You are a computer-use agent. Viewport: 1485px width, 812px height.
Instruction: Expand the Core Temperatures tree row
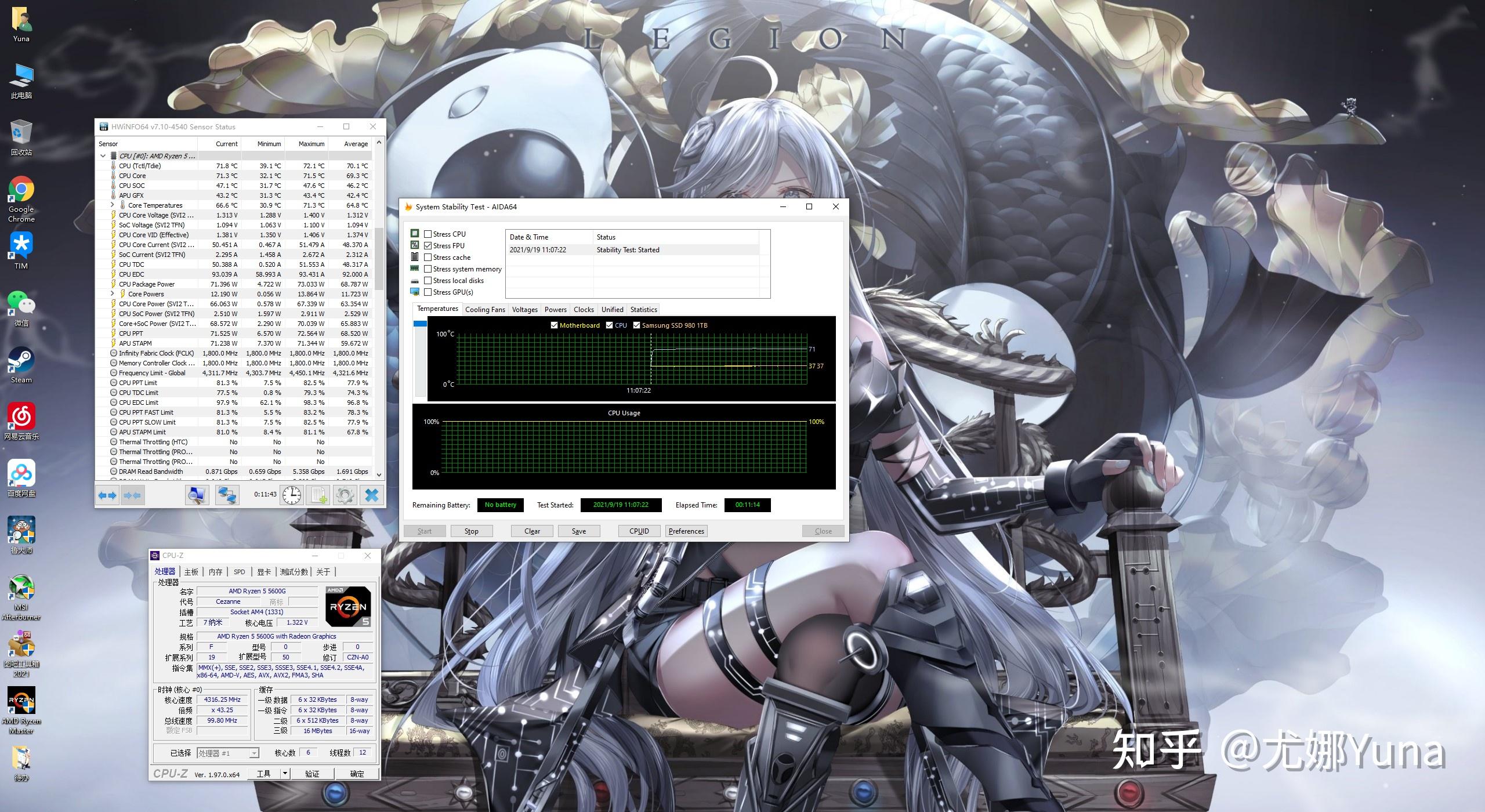(x=113, y=205)
